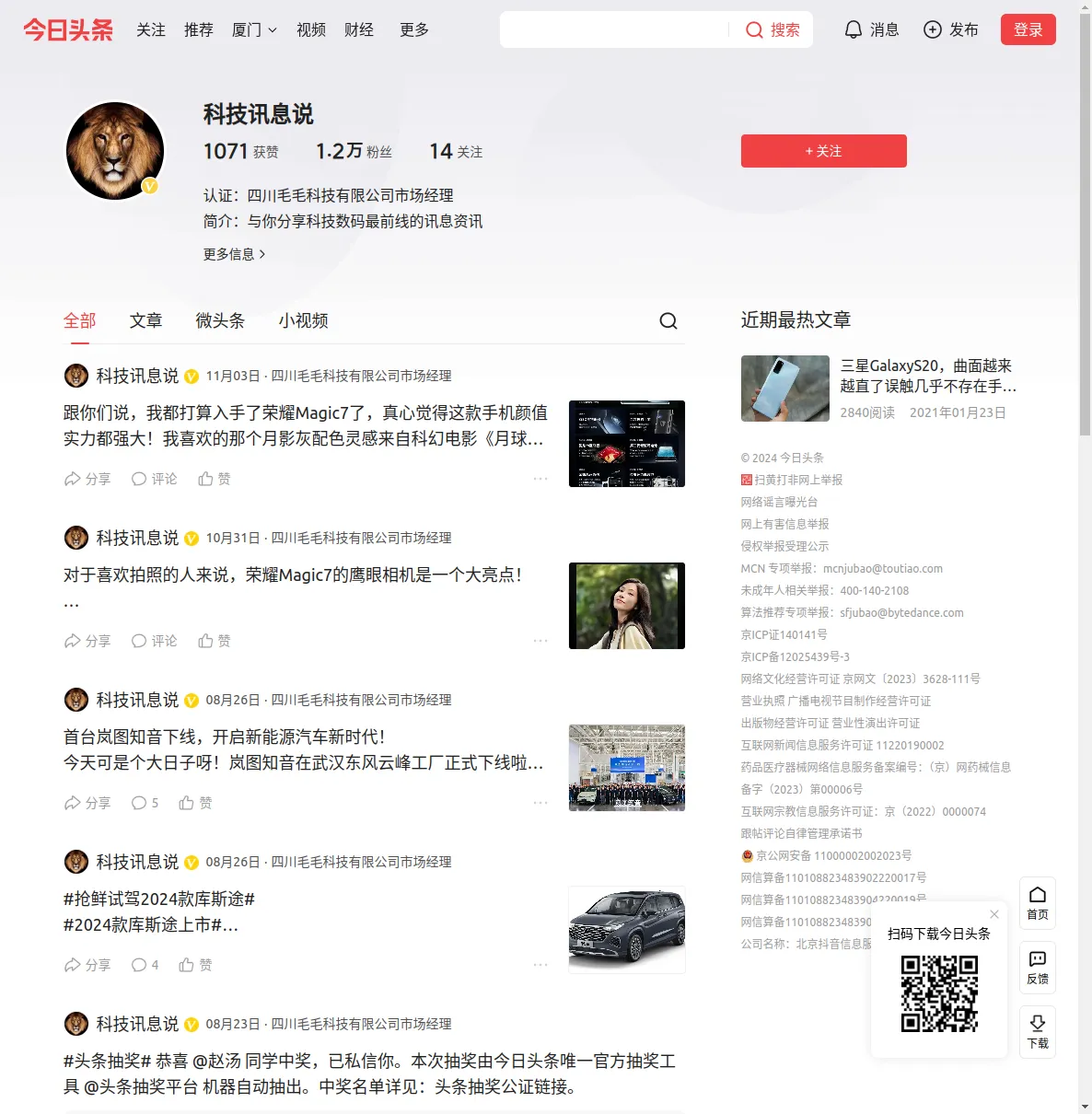Open the 三星GalaxyS20 hot article title
1092x1114 pixels.
(x=928, y=376)
